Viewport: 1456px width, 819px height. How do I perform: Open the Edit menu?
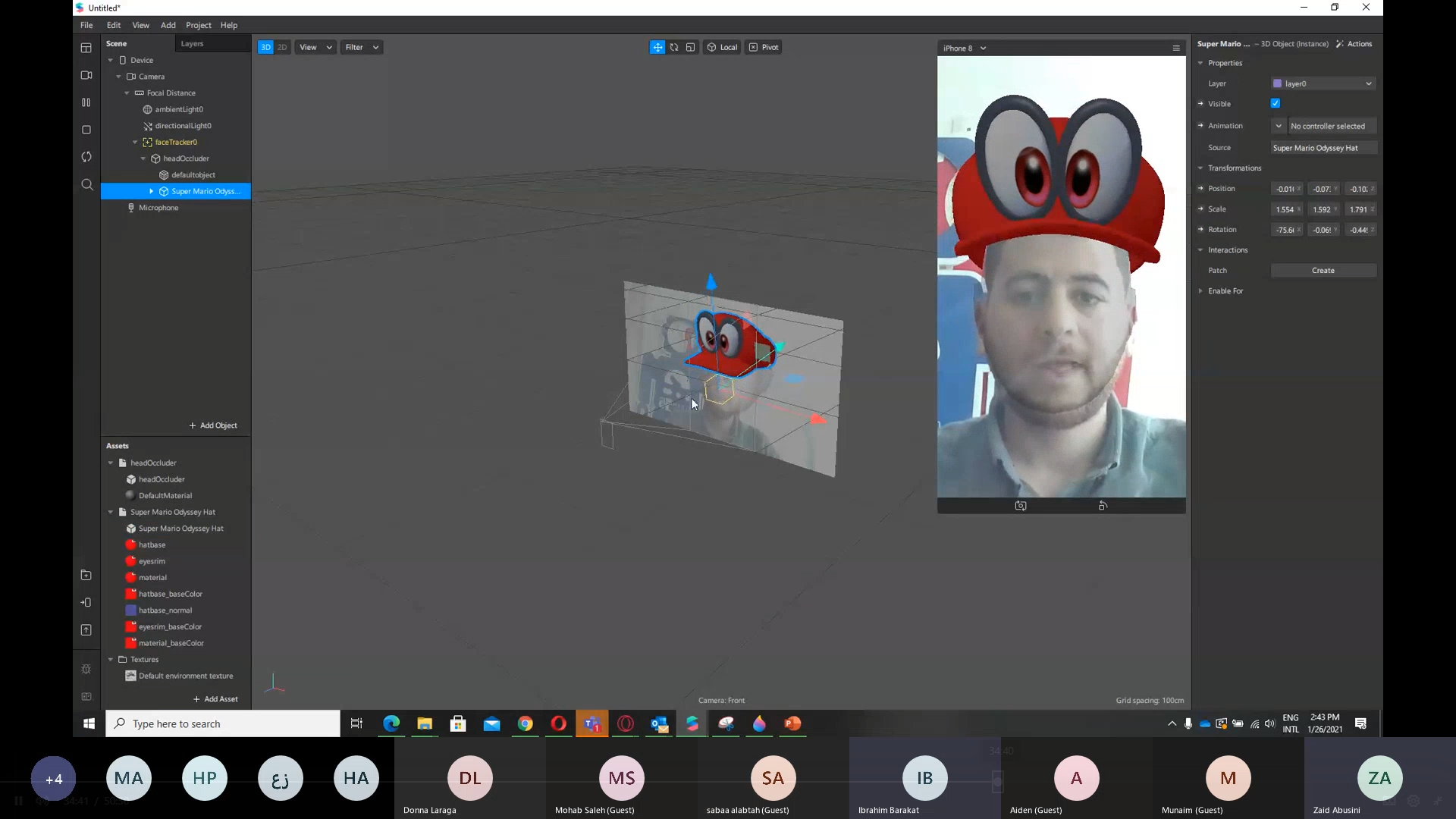coord(114,25)
